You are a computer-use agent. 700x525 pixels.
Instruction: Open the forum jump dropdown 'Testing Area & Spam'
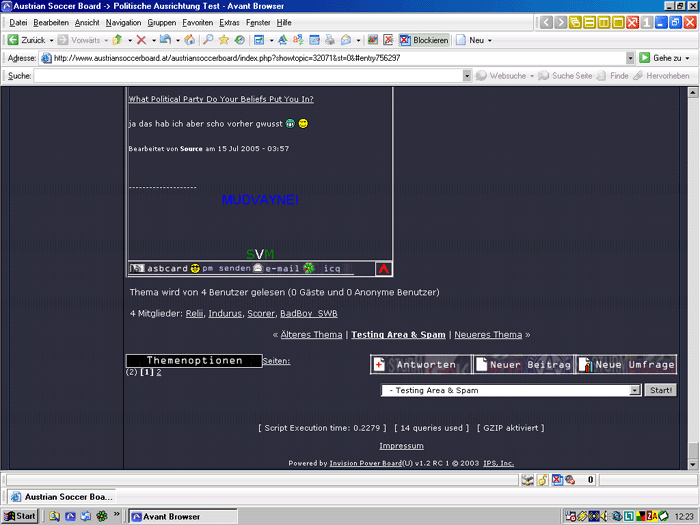click(510, 390)
